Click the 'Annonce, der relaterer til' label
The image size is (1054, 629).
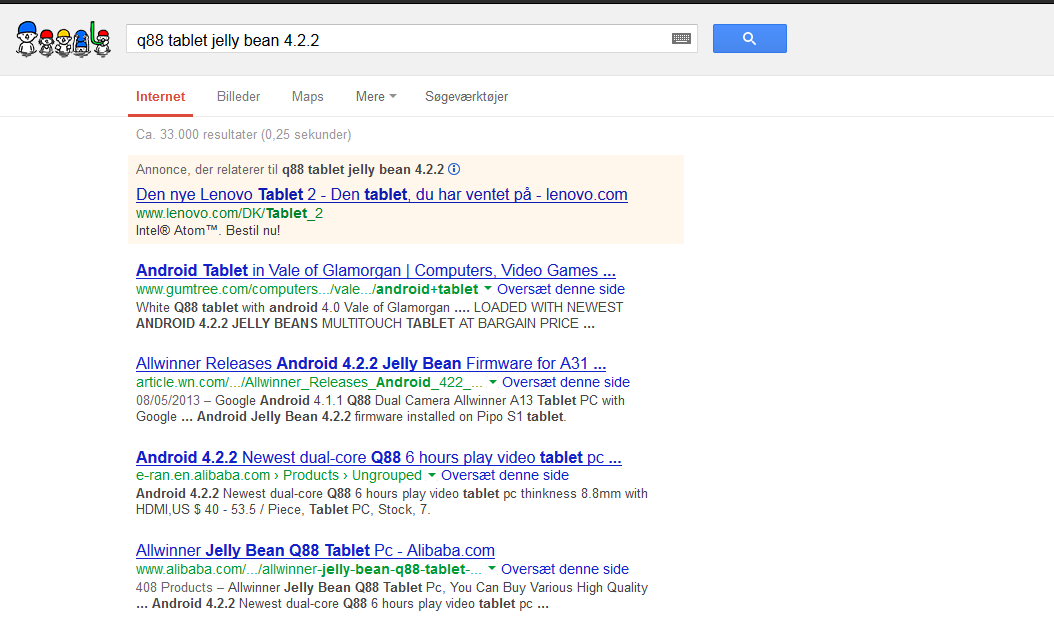tap(206, 169)
